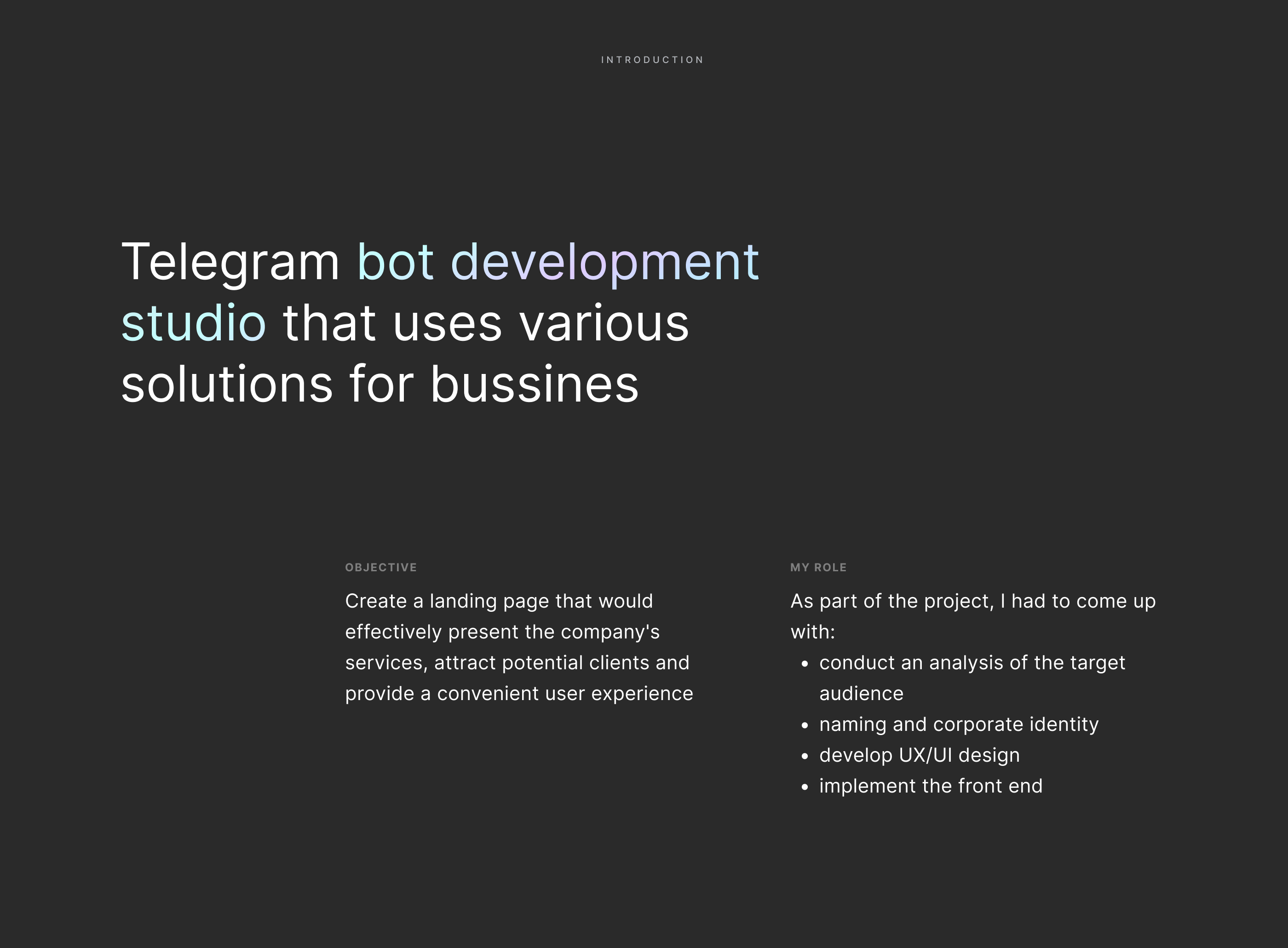
Task: Click 'conduct an analysis of the target' bullet
Action: (x=972, y=663)
